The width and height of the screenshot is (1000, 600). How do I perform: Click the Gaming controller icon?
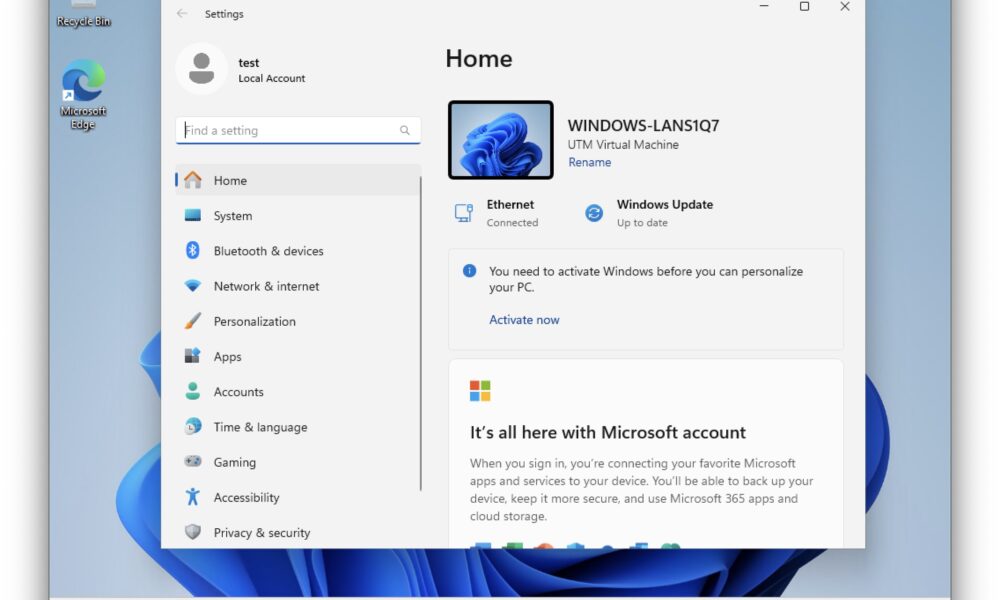[x=193, y=461]
